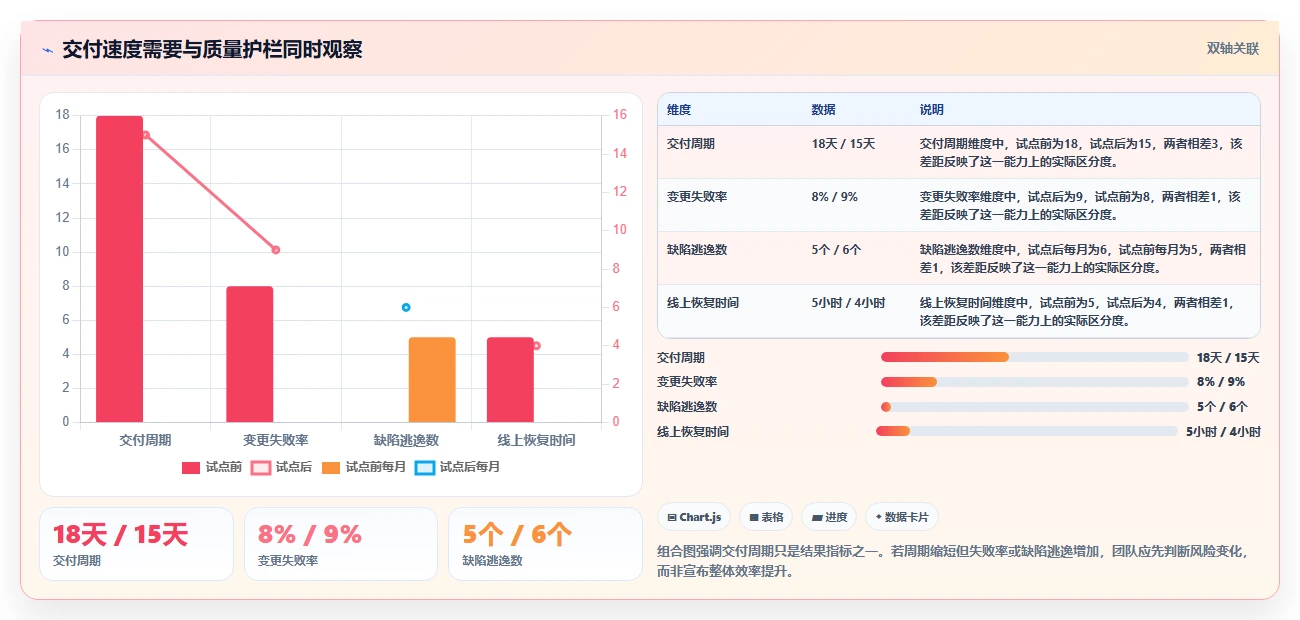Click the 交付周期 x-axis label
Viewport: 1300px width, 620px height.
pos(145,440)
